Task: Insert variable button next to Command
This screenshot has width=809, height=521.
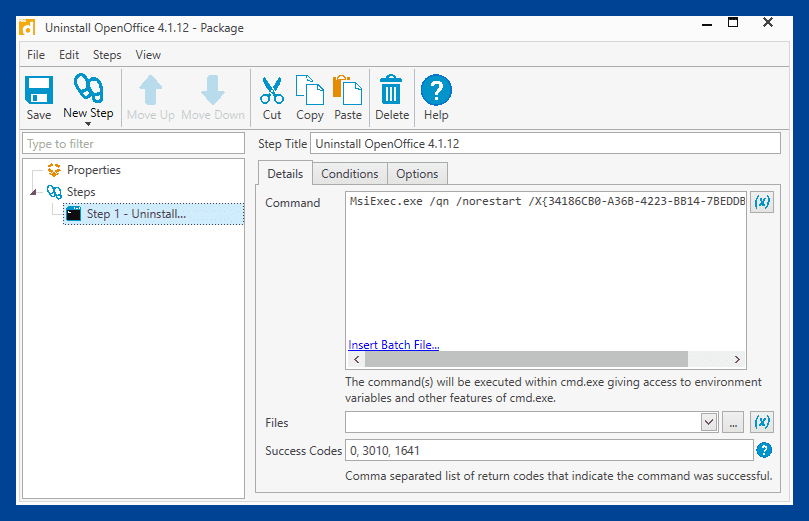Action: [762, 201]
